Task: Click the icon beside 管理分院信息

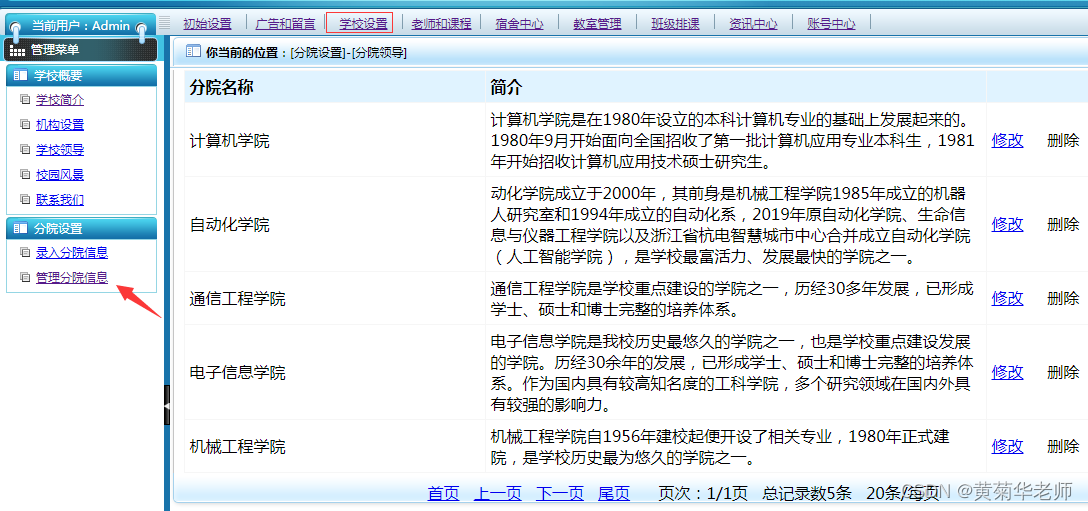Action: [x=26, y=278]
